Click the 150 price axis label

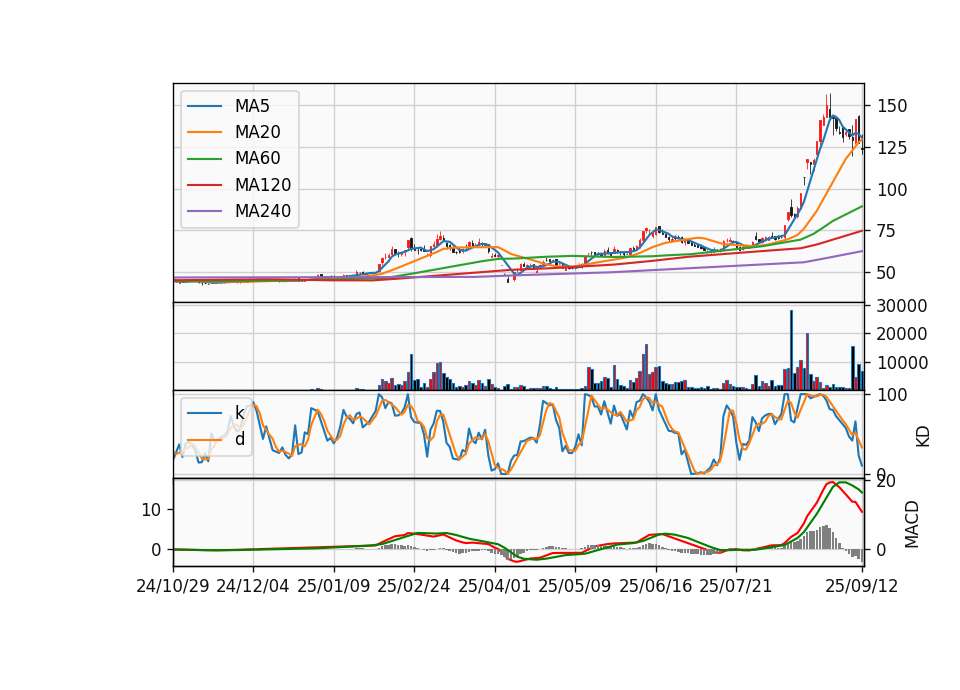(892, 106)
